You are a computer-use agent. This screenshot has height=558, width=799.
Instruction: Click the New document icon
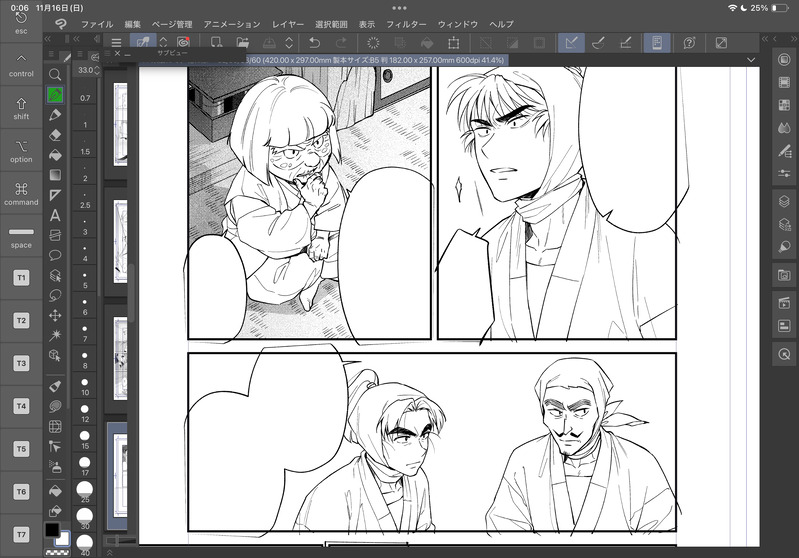pos(216,43)
